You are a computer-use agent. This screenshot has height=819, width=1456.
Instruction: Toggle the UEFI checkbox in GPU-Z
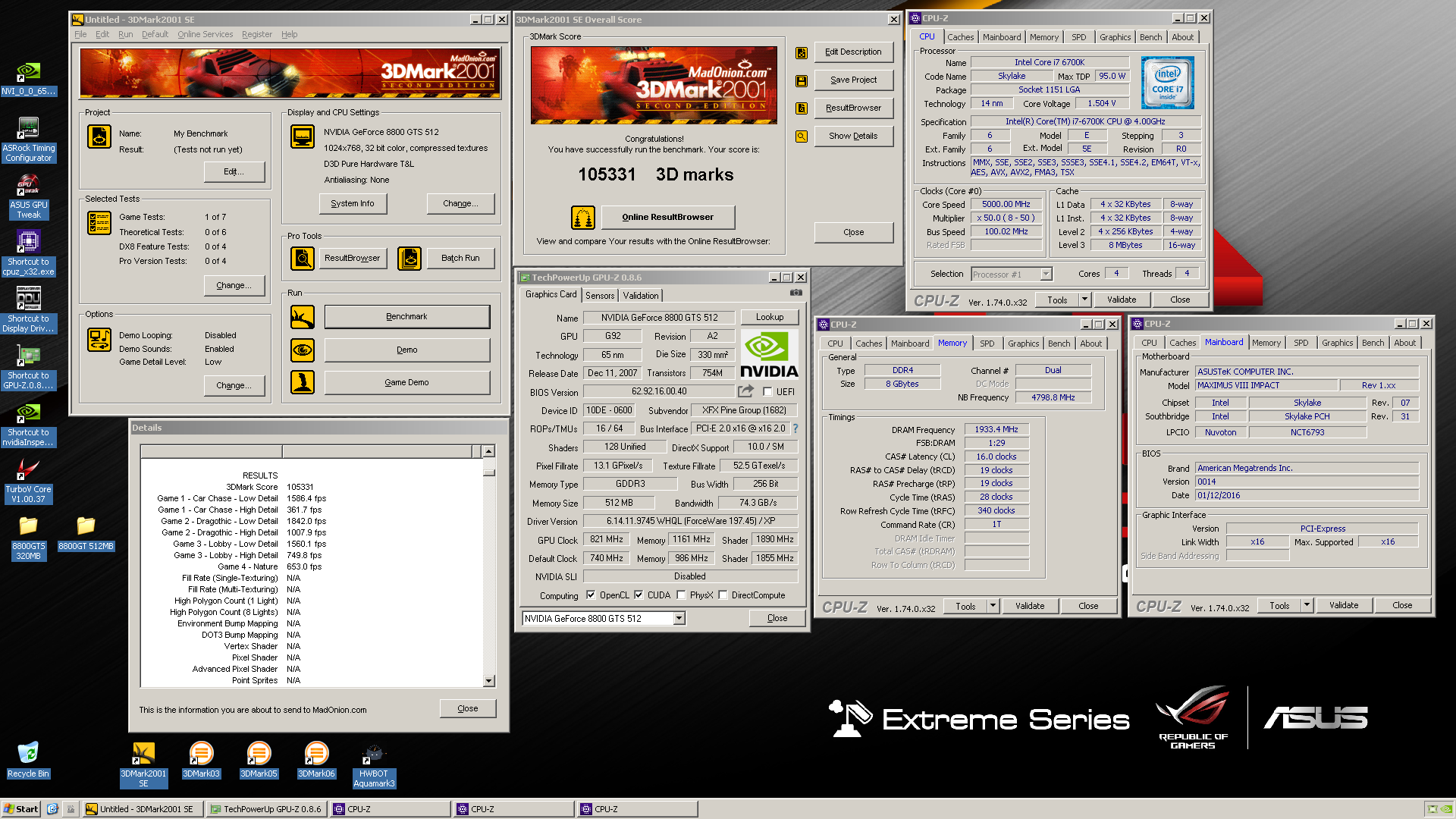pyautogui.click(x=767, y=392)
